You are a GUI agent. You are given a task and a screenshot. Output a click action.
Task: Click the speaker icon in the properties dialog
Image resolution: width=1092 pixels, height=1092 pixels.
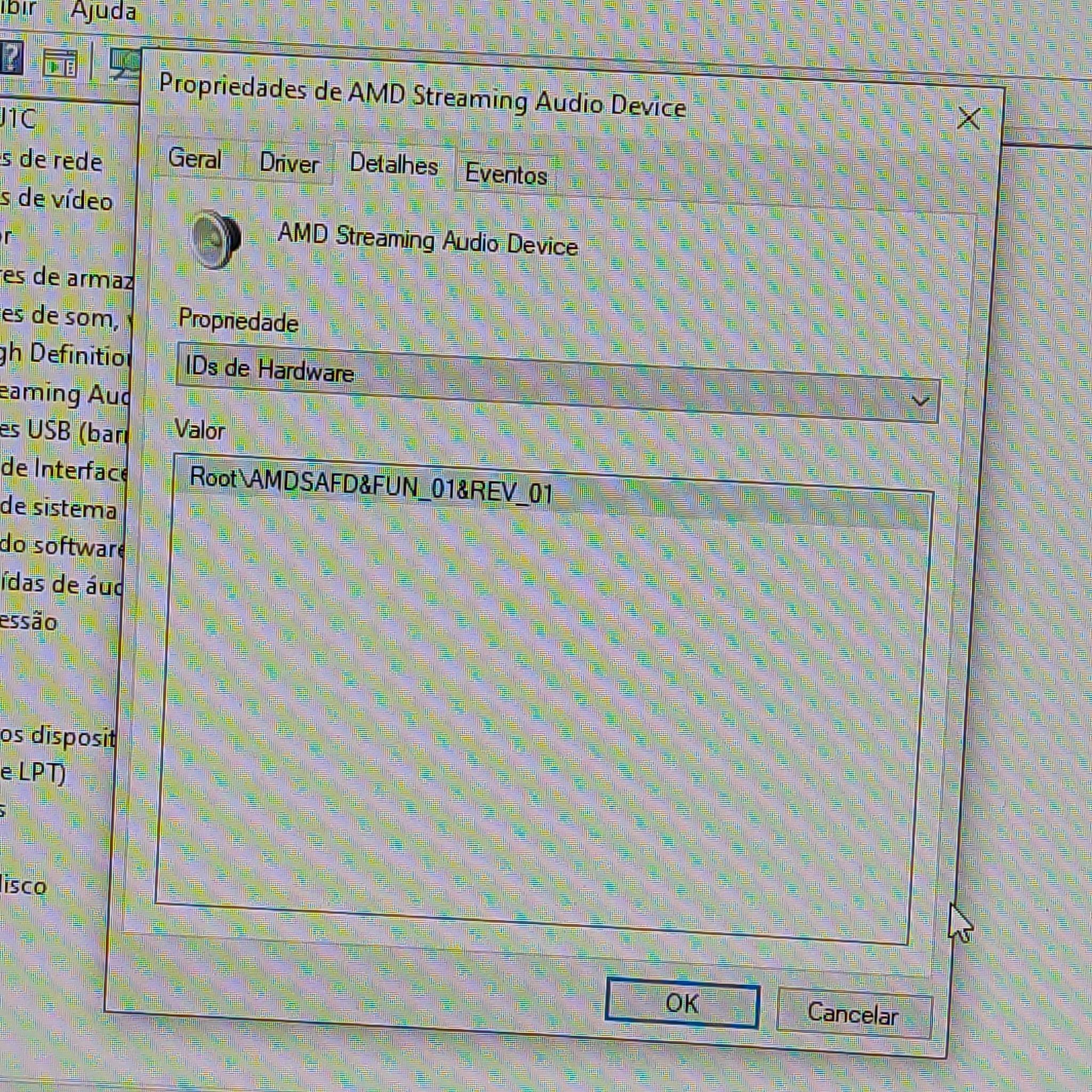(215, 239)
